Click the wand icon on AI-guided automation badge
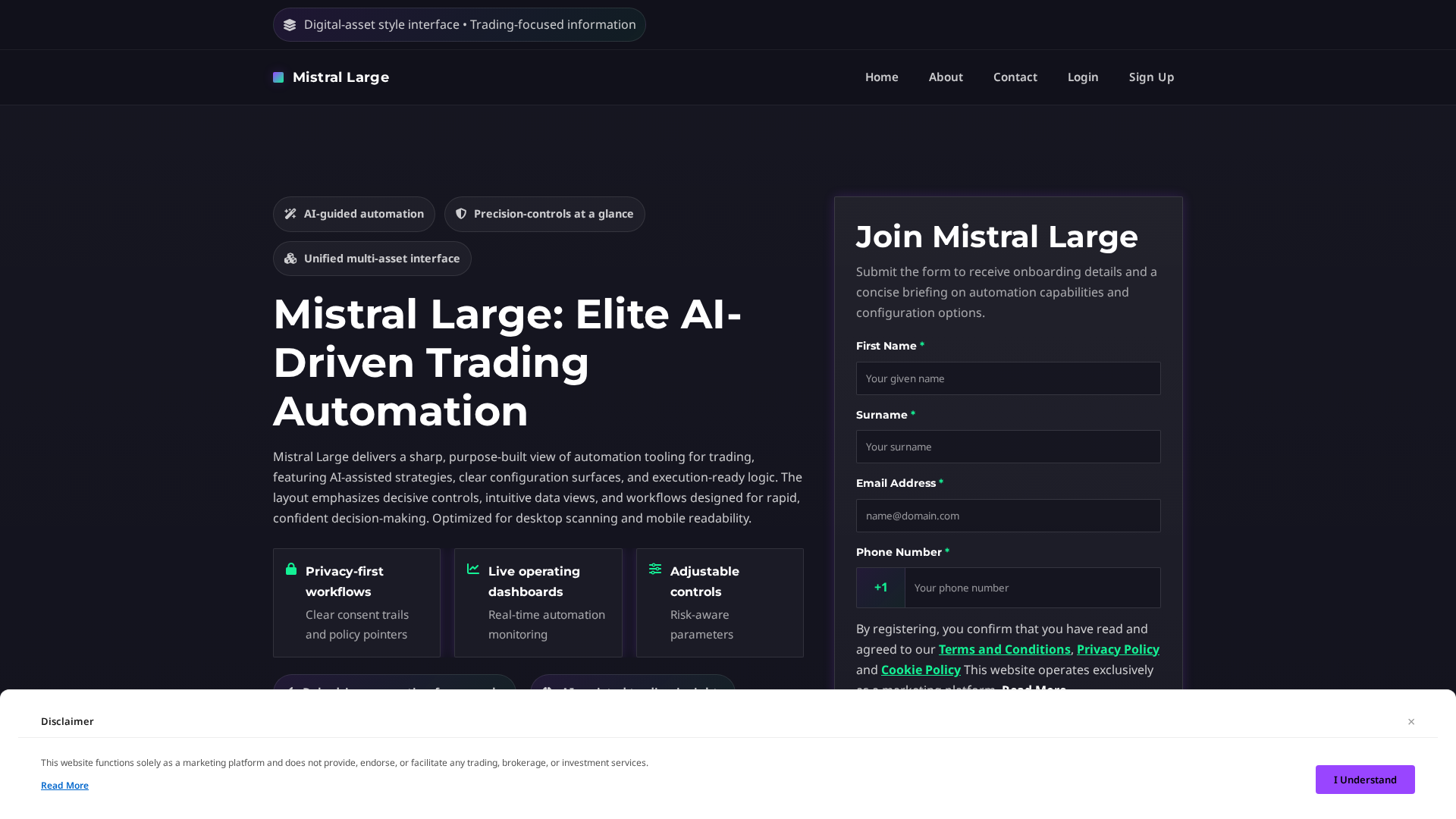Image resolution: width=1456 pixels, height=819 pixels. (x=290, y=214)
